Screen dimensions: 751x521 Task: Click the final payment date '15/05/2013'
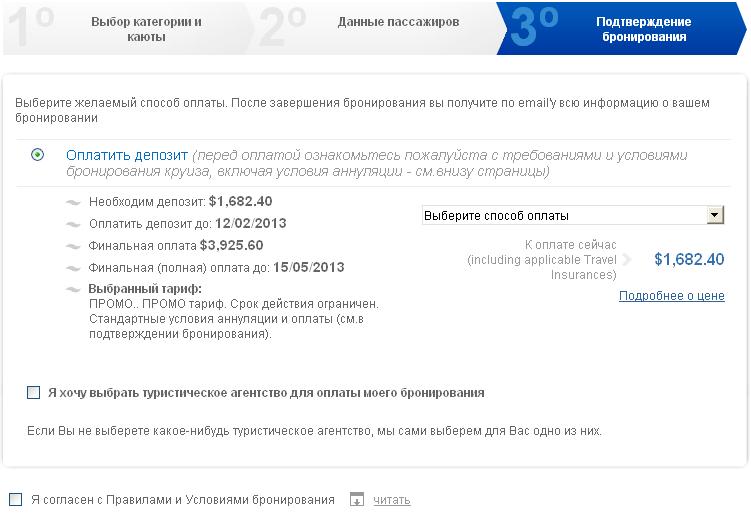click(308, 268)
